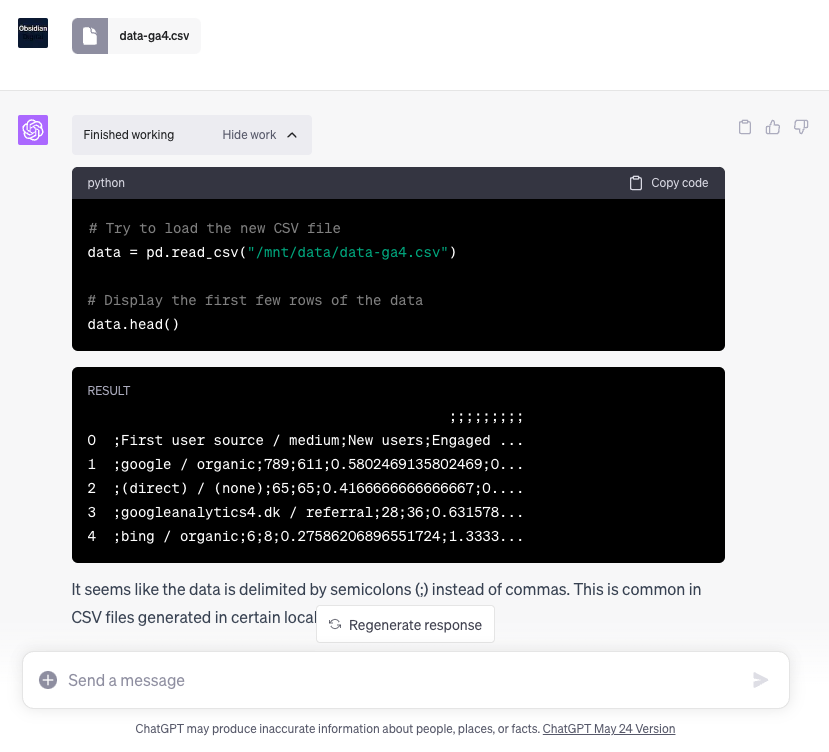Click the Finished working status bar
The image size is (829, 752).
point(192,135)
